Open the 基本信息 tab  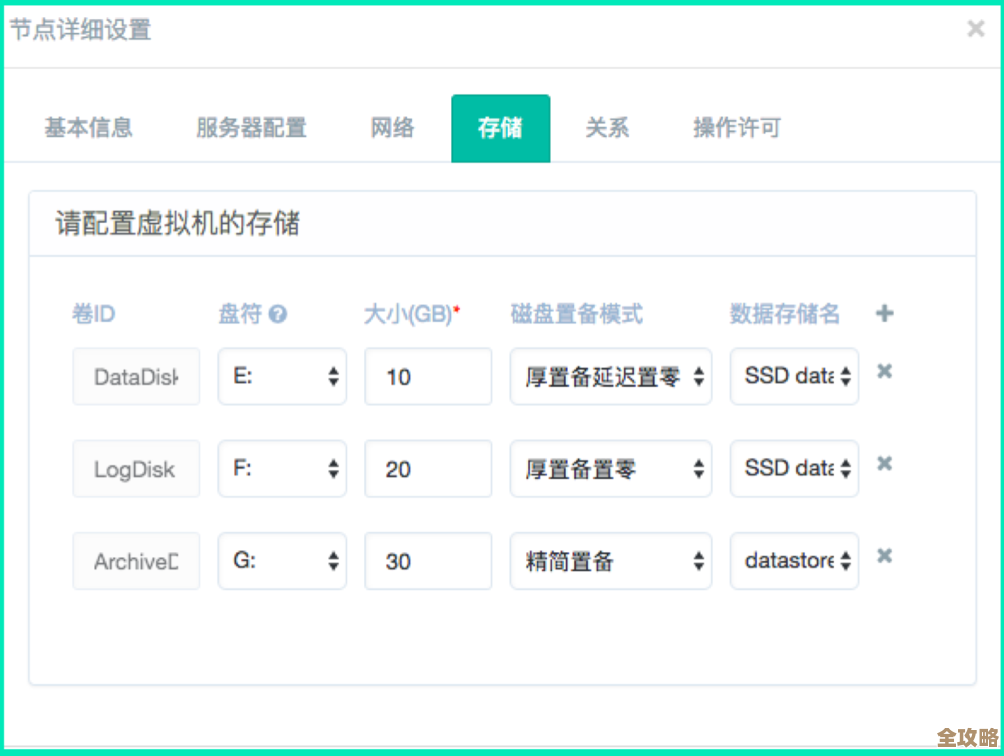88,128
